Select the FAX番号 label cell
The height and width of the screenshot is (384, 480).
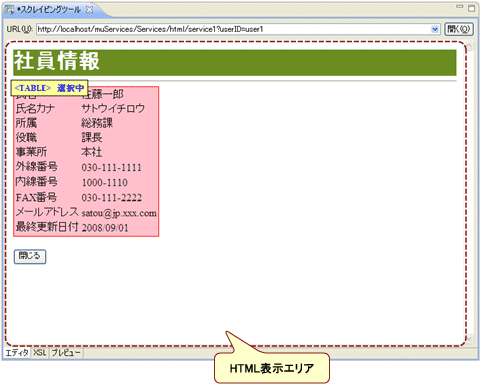36,197
